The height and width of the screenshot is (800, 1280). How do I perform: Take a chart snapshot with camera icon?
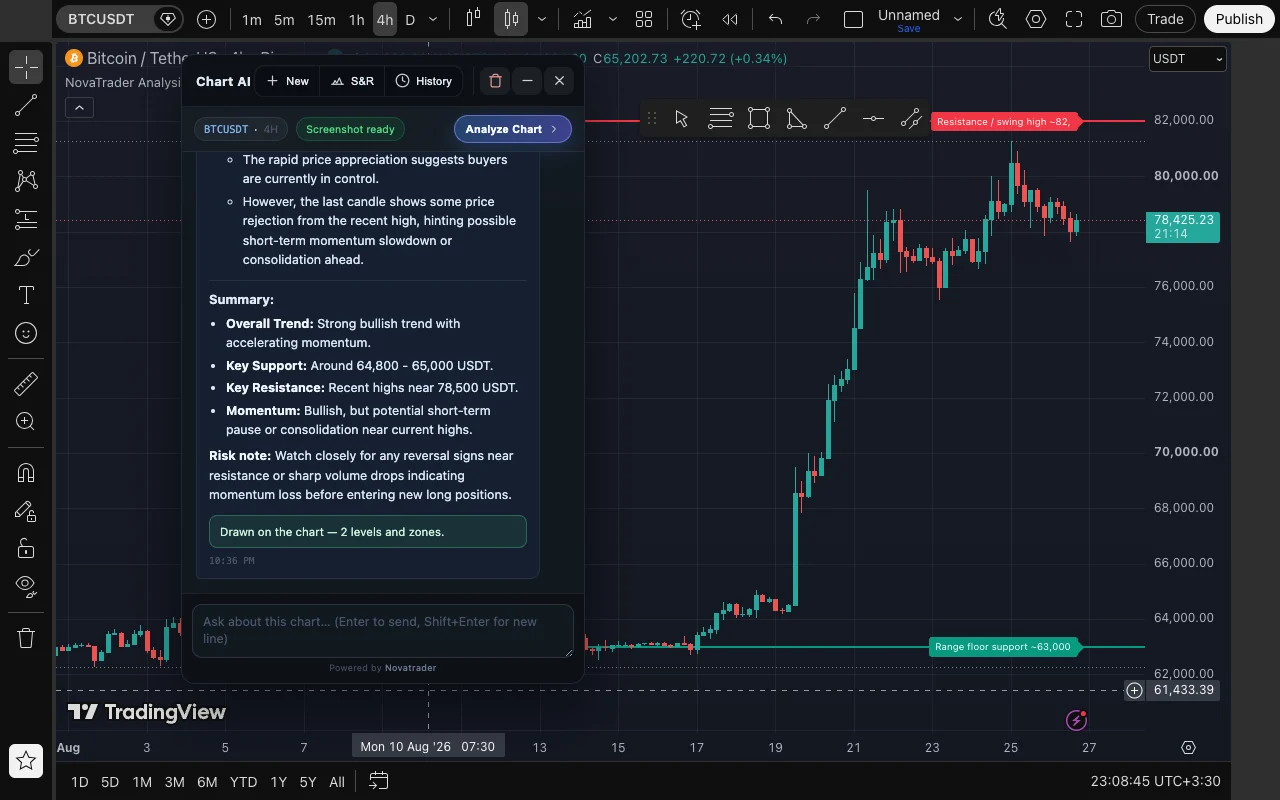(1111, 19)
